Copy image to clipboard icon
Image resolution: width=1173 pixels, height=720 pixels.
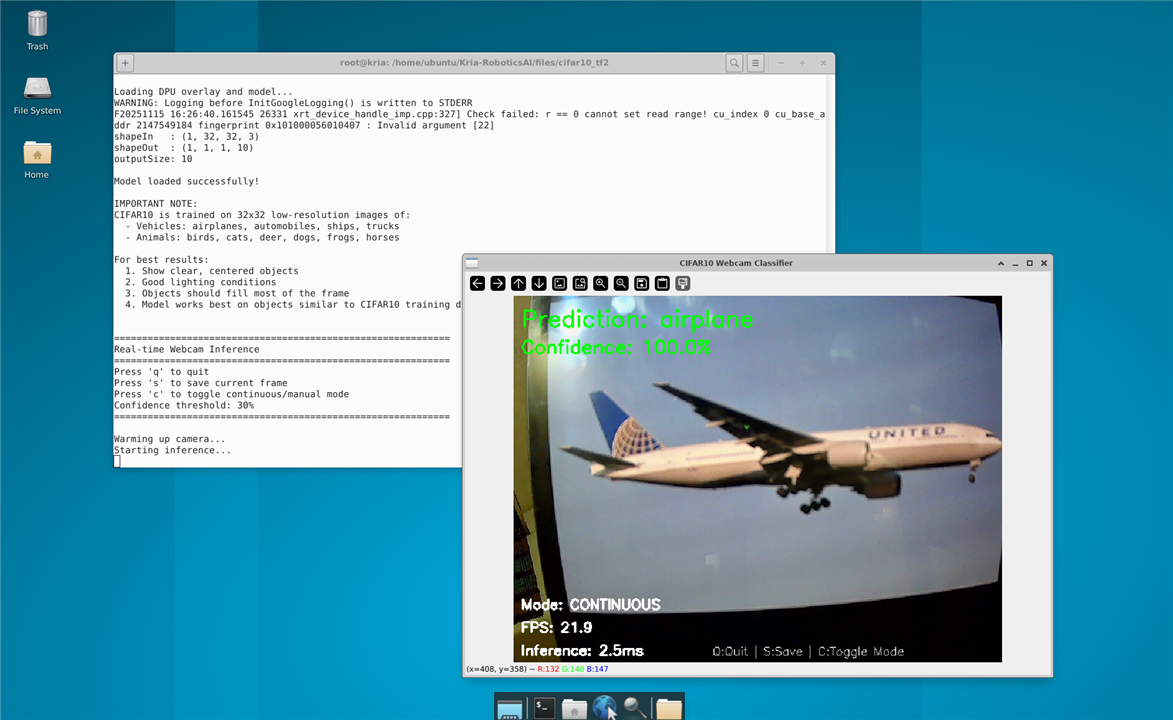[x=662, y=284]
